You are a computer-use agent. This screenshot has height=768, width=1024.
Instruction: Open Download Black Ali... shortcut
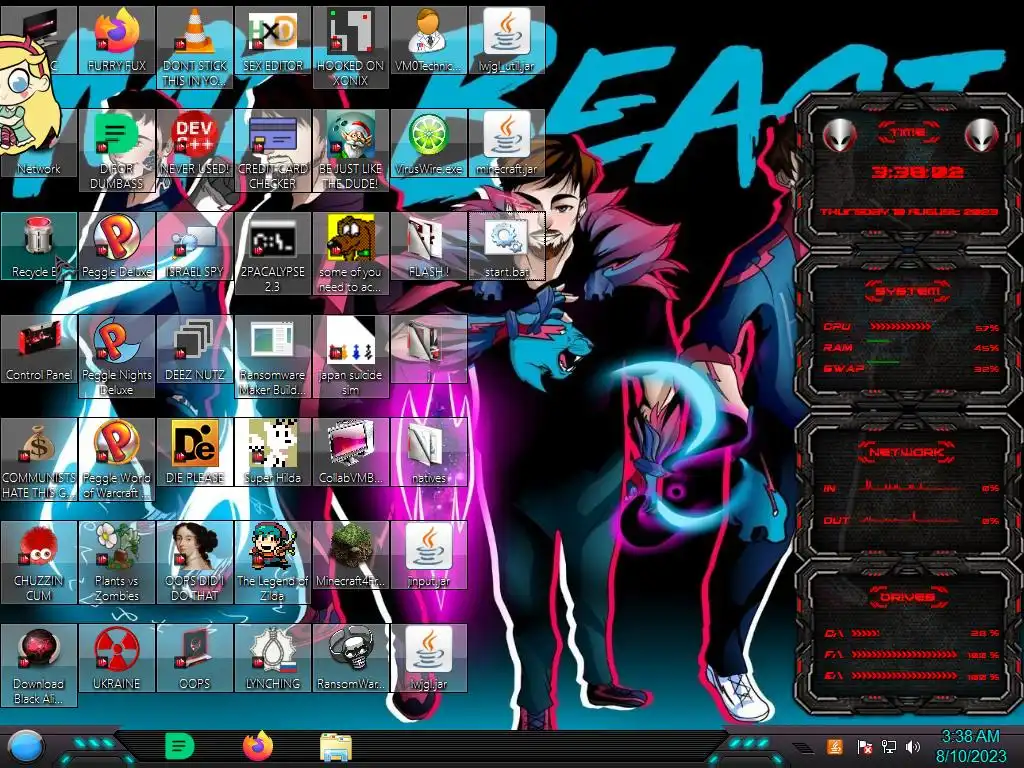[39, 665]
